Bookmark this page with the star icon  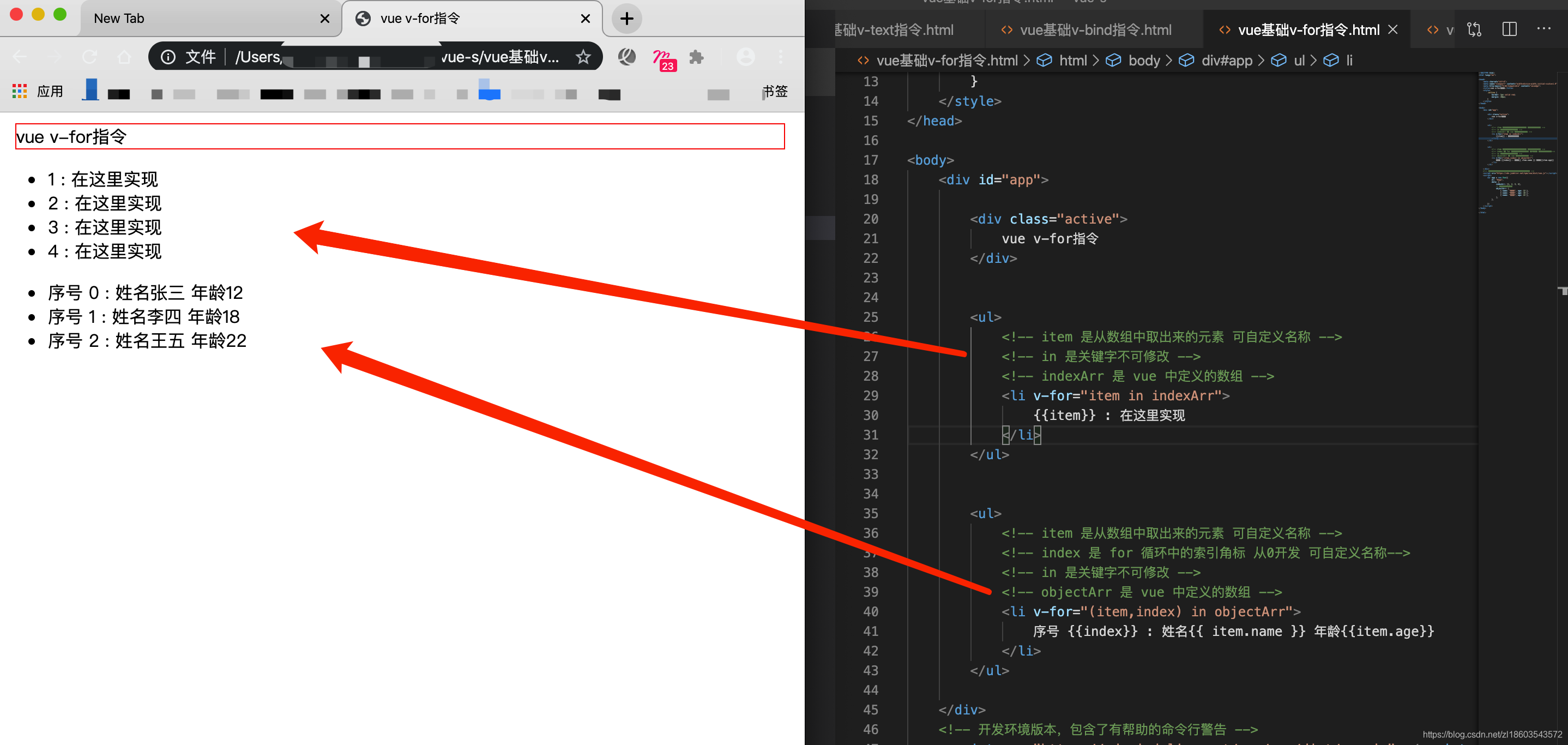[583, 57]
